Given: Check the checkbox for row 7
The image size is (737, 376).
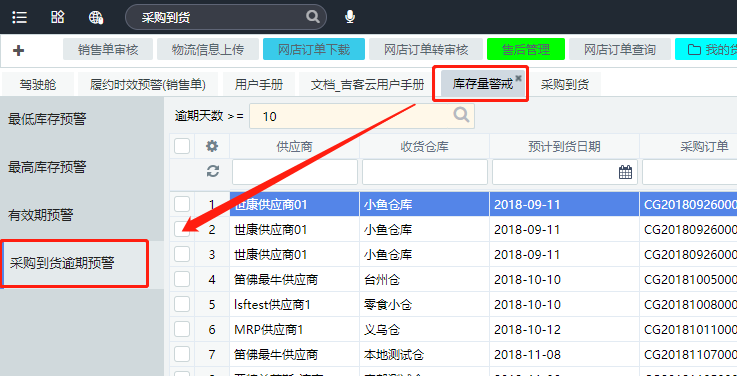Looking at the screenshot, I should click(x=182, y=354).
